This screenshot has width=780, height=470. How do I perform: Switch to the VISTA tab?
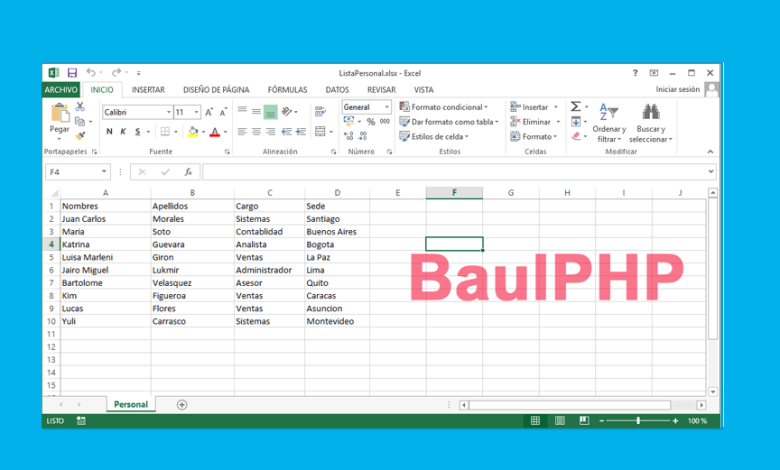423,90
